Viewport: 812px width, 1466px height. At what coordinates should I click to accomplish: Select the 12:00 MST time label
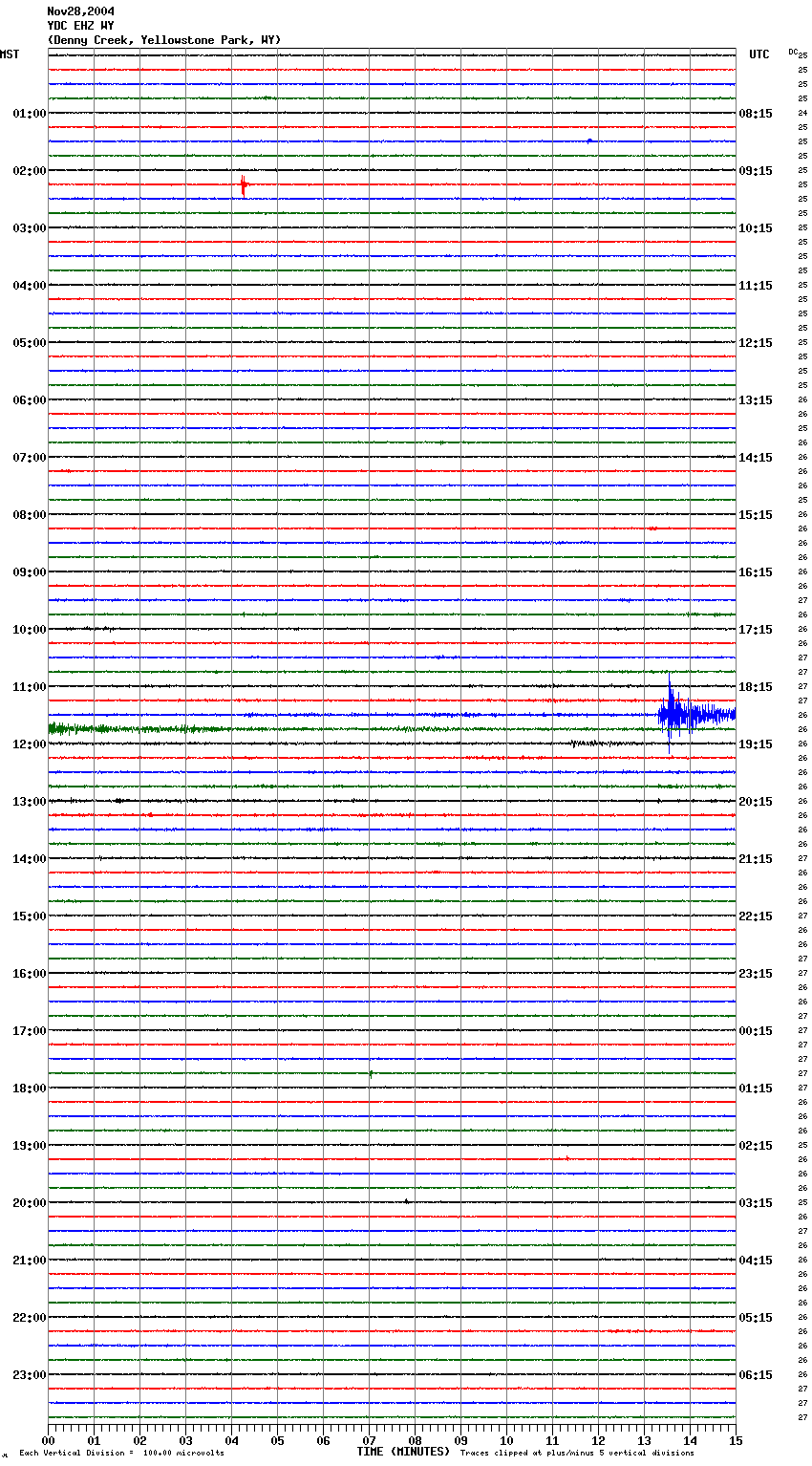(30, 744)
